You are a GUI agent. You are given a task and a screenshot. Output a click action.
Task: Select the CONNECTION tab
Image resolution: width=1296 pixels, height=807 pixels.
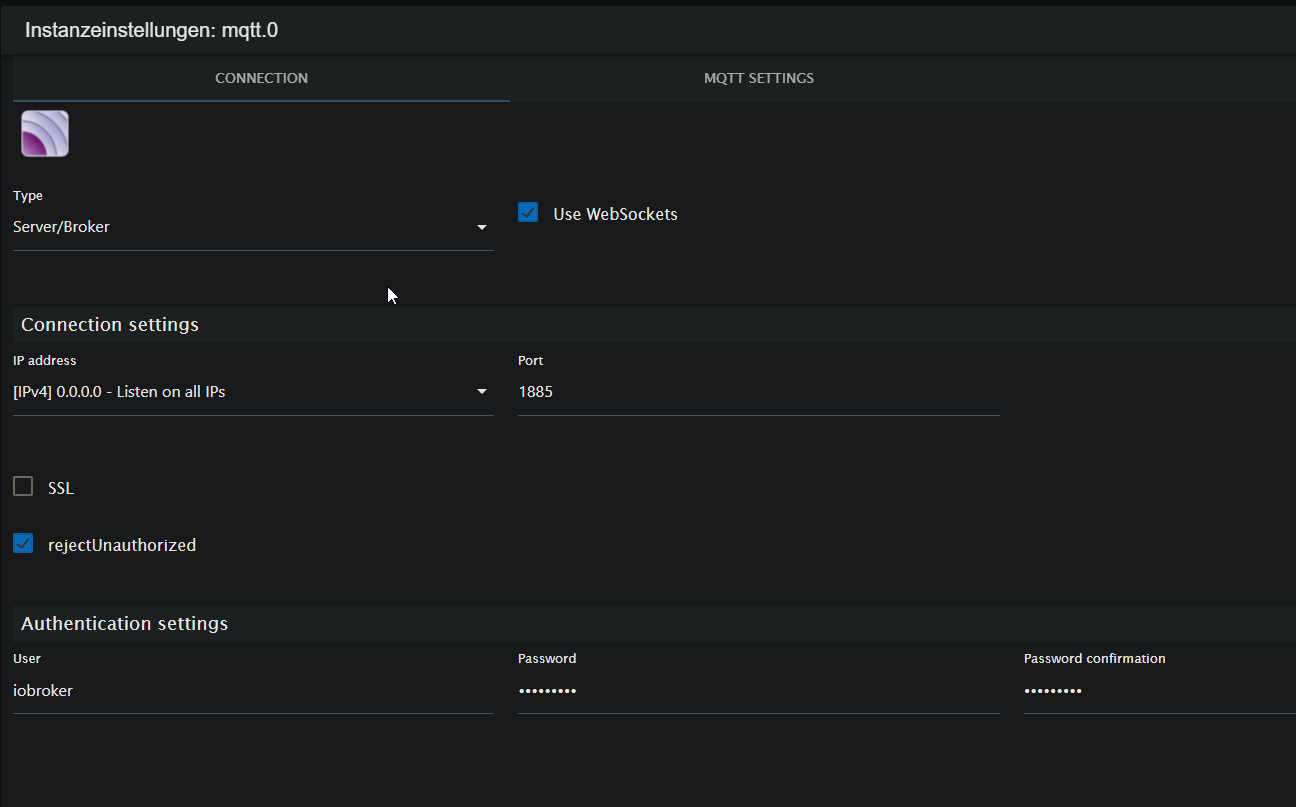(x=261, y=78)
